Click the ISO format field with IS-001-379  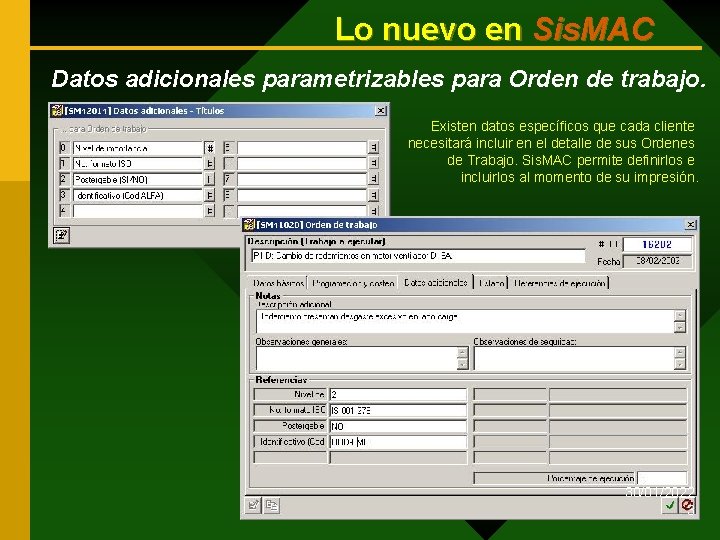(x=398, y=411)
